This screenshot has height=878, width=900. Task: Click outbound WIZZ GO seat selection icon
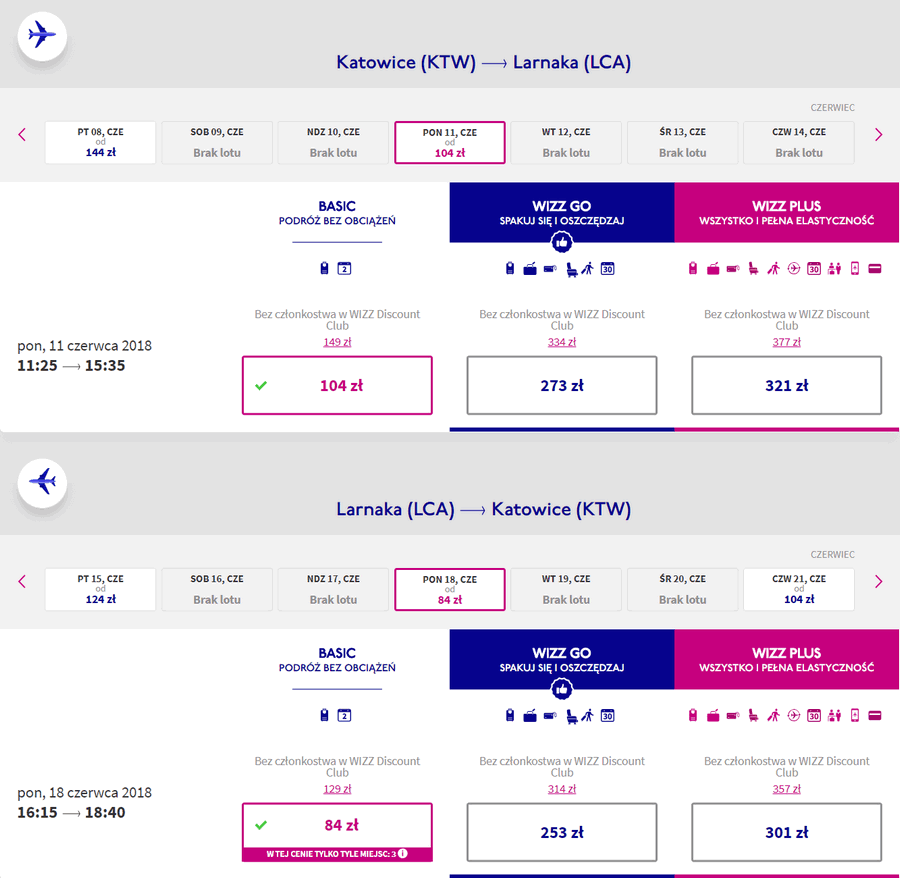click(571, 269)
